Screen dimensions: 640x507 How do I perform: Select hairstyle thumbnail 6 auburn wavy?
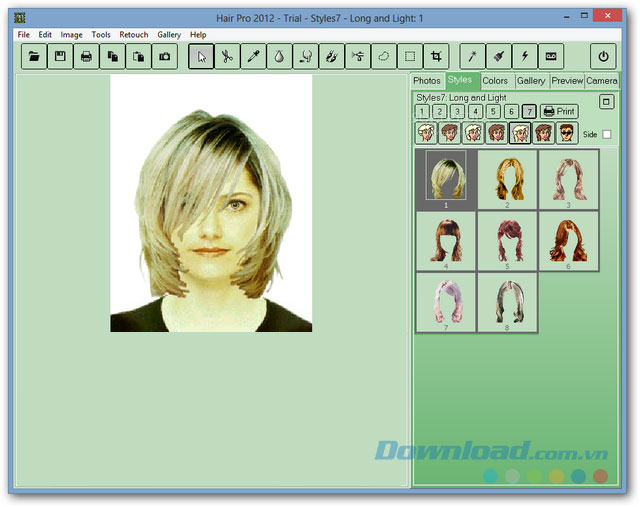point(569,241)
